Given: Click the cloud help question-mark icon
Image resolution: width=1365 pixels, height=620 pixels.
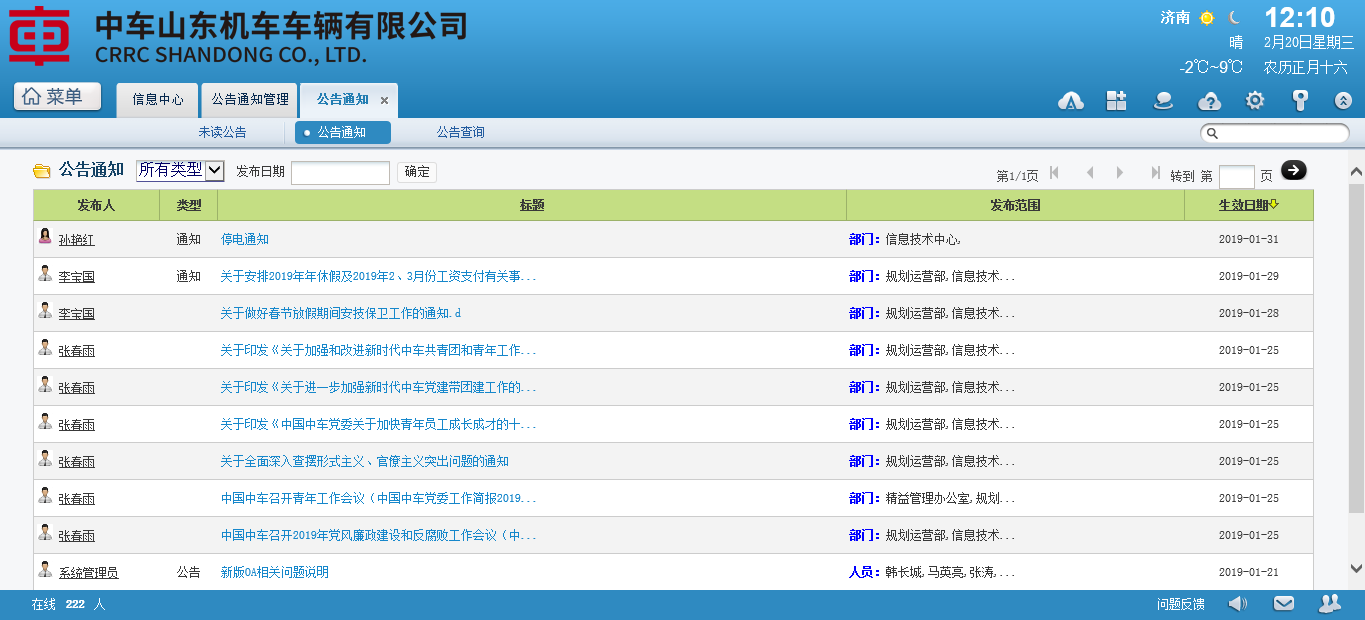Looking at the screenshot, I should 1209,101.
